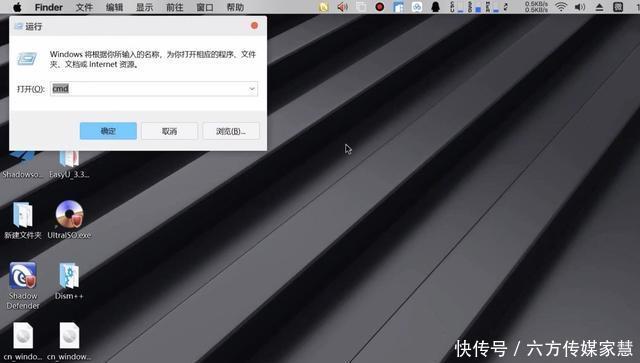Open the Apple menu
640x363 pixels.
tap(17, 7)
